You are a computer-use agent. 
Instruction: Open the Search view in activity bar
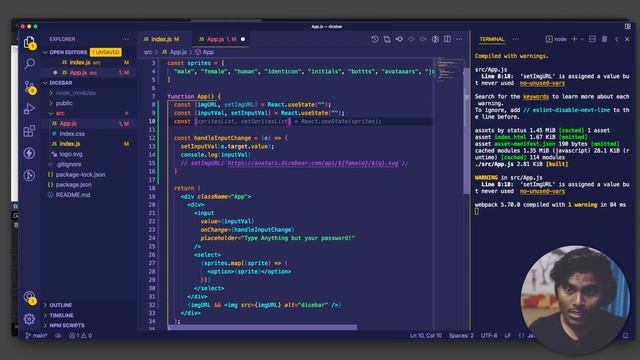29,64
